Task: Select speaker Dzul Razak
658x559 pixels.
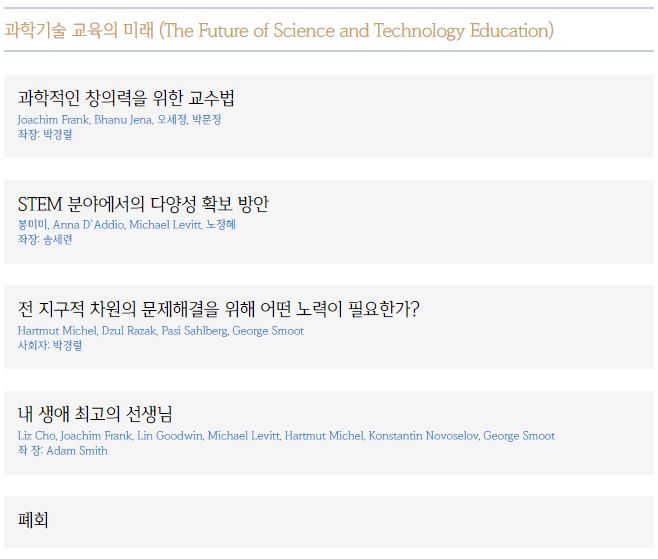Action: [129, 331]
